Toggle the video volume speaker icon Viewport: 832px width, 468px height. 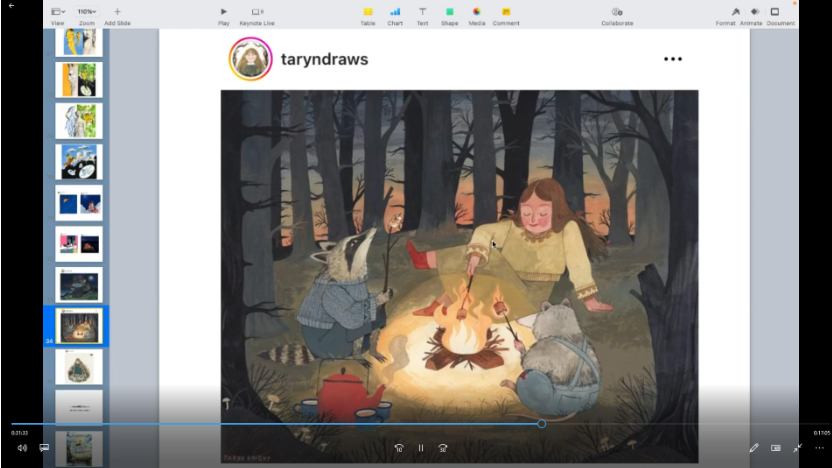22,448
